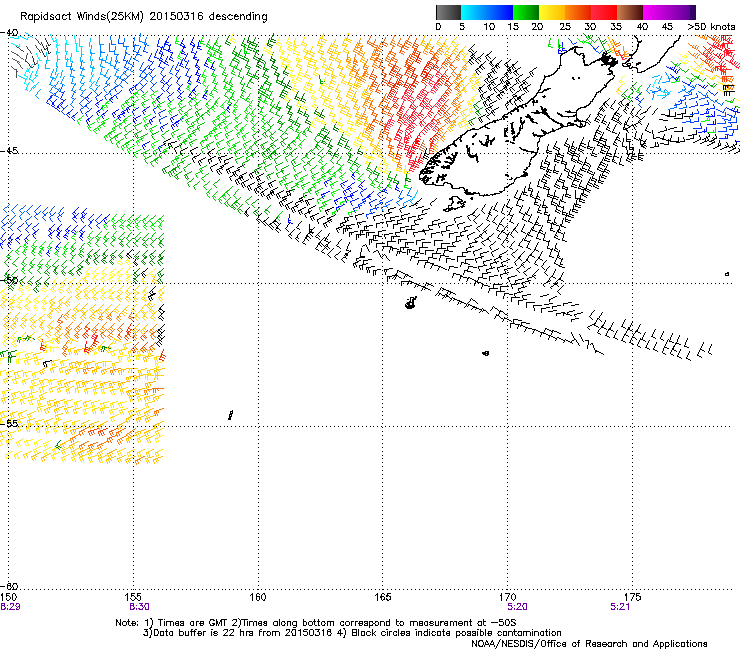Click the red 30–35 knots legend swatch
This screenshot has height=650, width=740.
(x=604, y=12)
